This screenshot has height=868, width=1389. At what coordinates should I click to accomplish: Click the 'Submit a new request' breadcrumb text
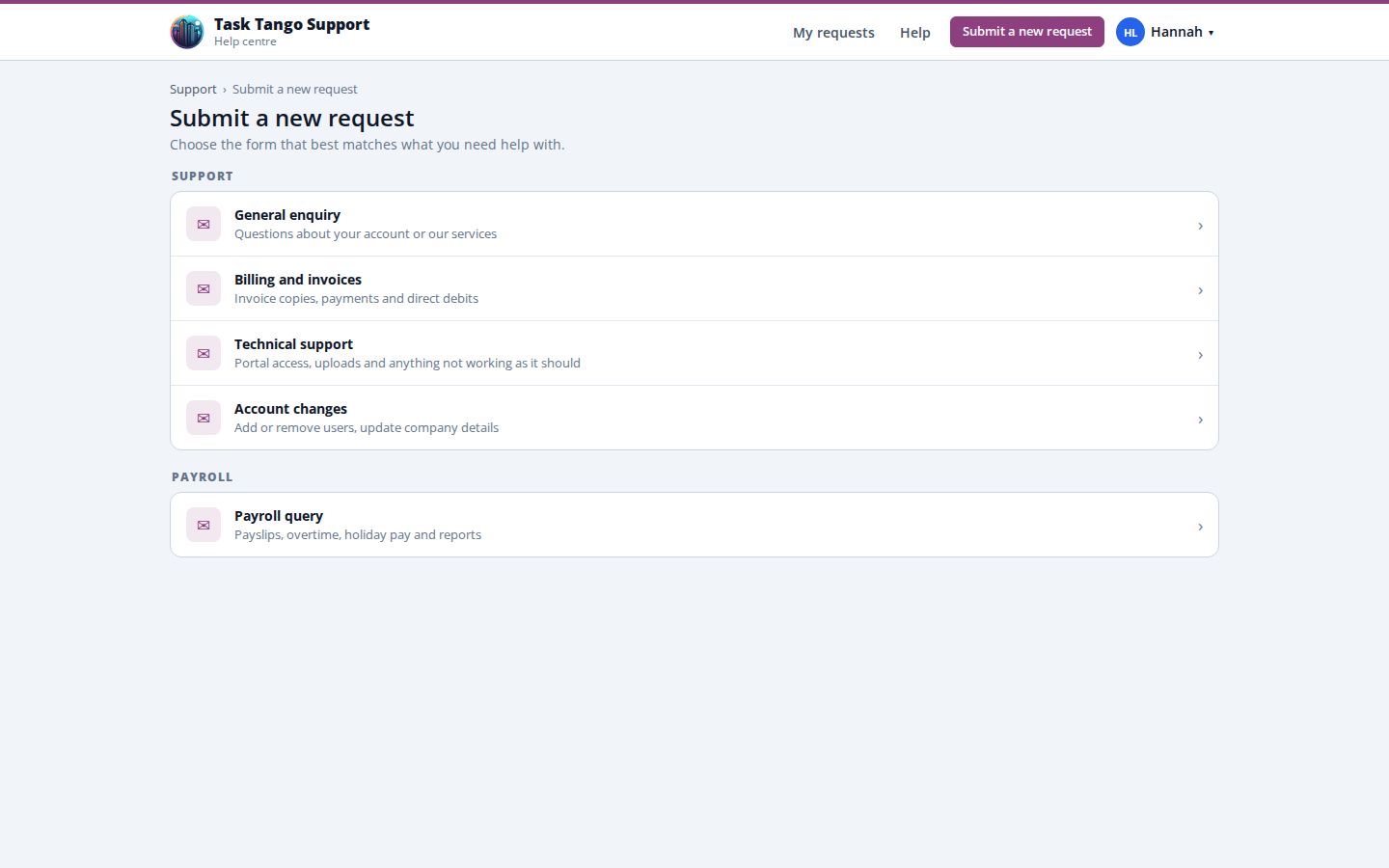click(294, 89)
